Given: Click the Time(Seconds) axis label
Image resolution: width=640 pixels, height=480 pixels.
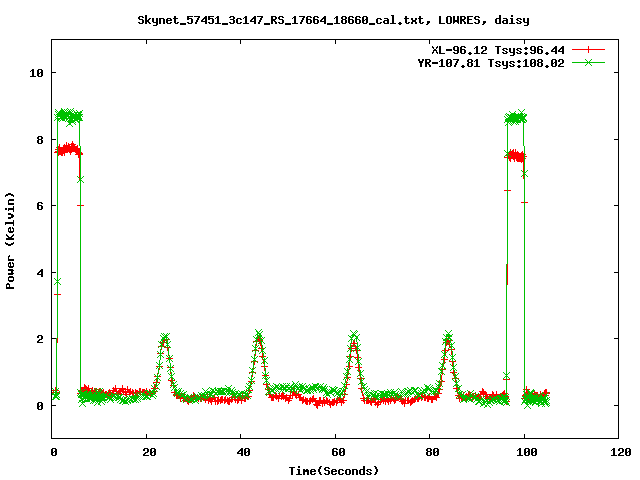Looking at the screenshot, I should tap(334, 471).
